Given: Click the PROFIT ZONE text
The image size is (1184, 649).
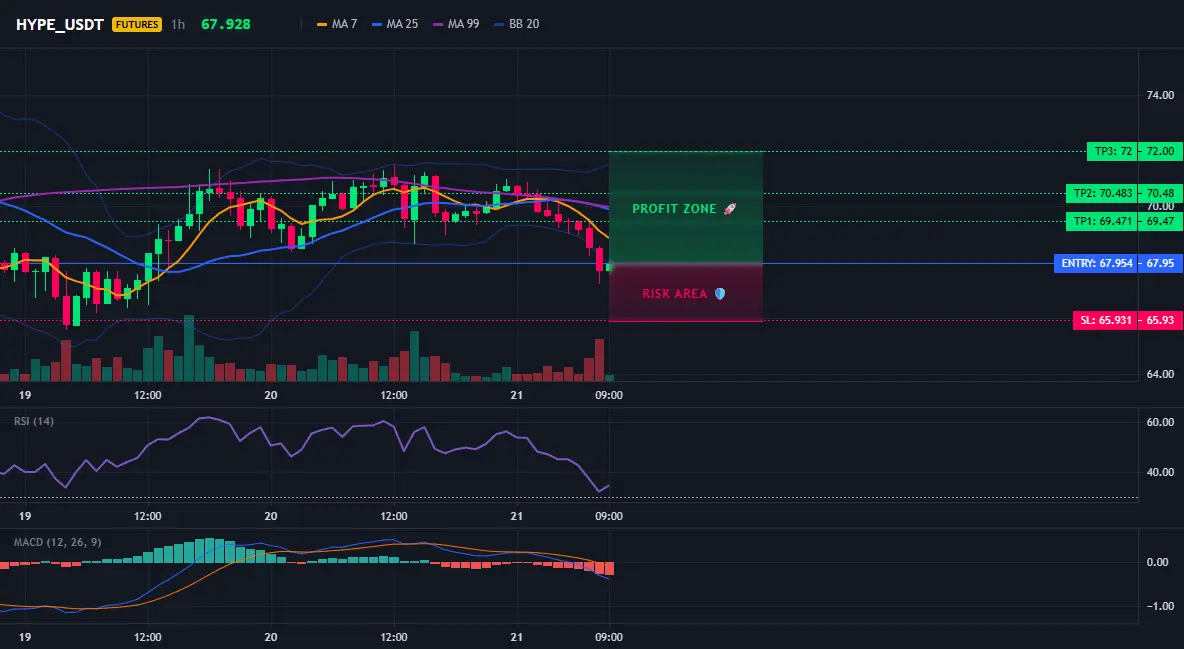Looking at the screenshot, I should (x=674, y=209).
